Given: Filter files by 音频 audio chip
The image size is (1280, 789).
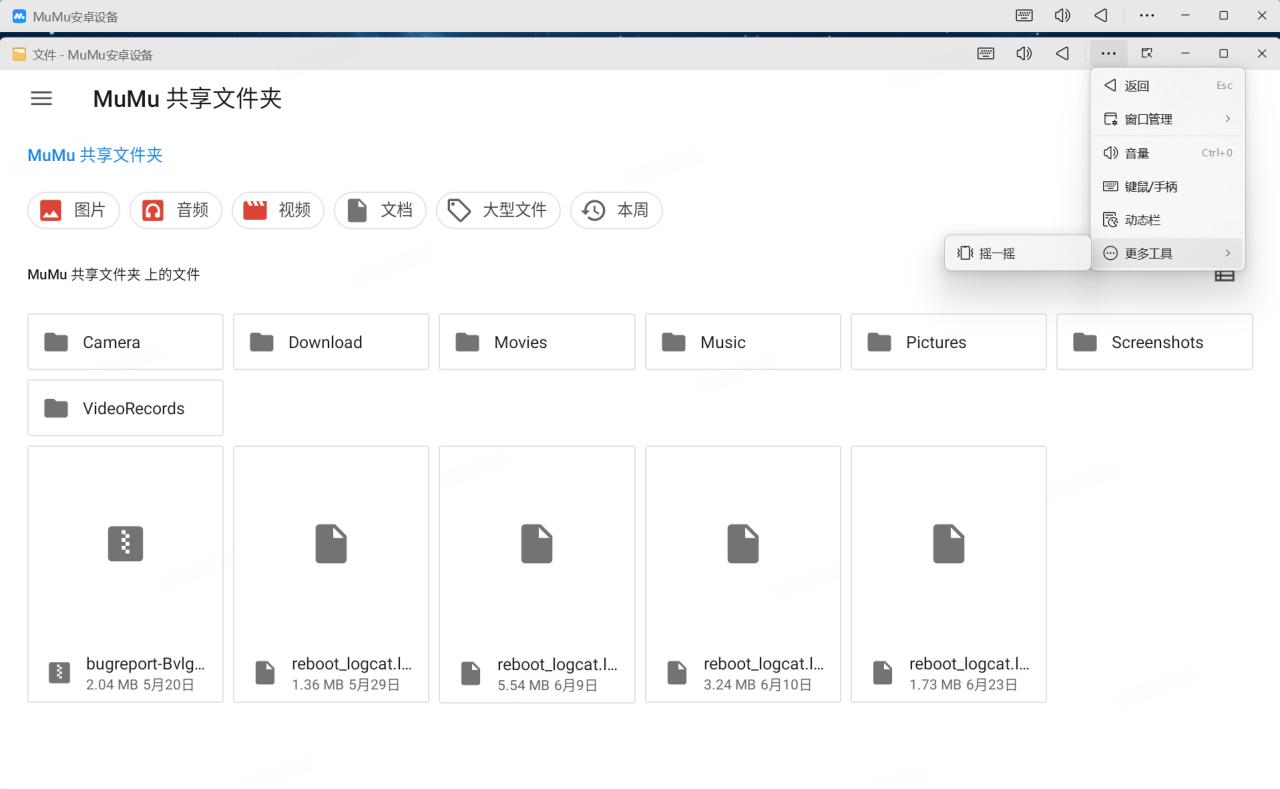Looking at the screenshot, I should (176, 210).
